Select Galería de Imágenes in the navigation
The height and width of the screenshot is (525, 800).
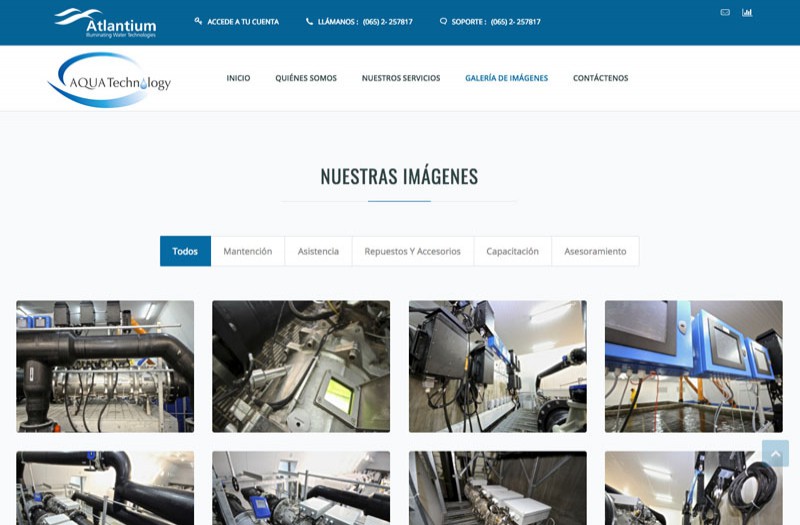coord(507,78)
